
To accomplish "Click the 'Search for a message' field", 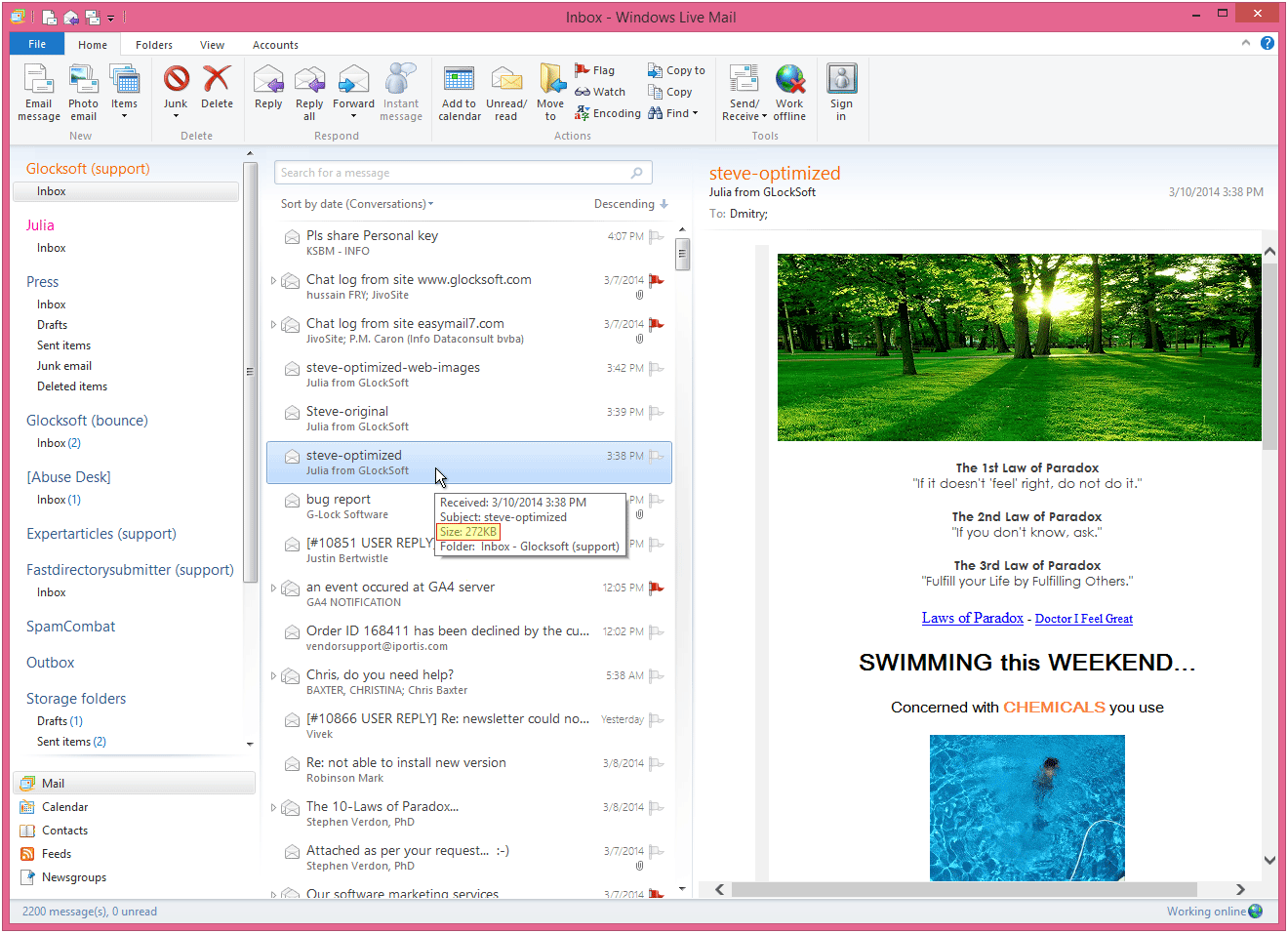I will 463,173.
